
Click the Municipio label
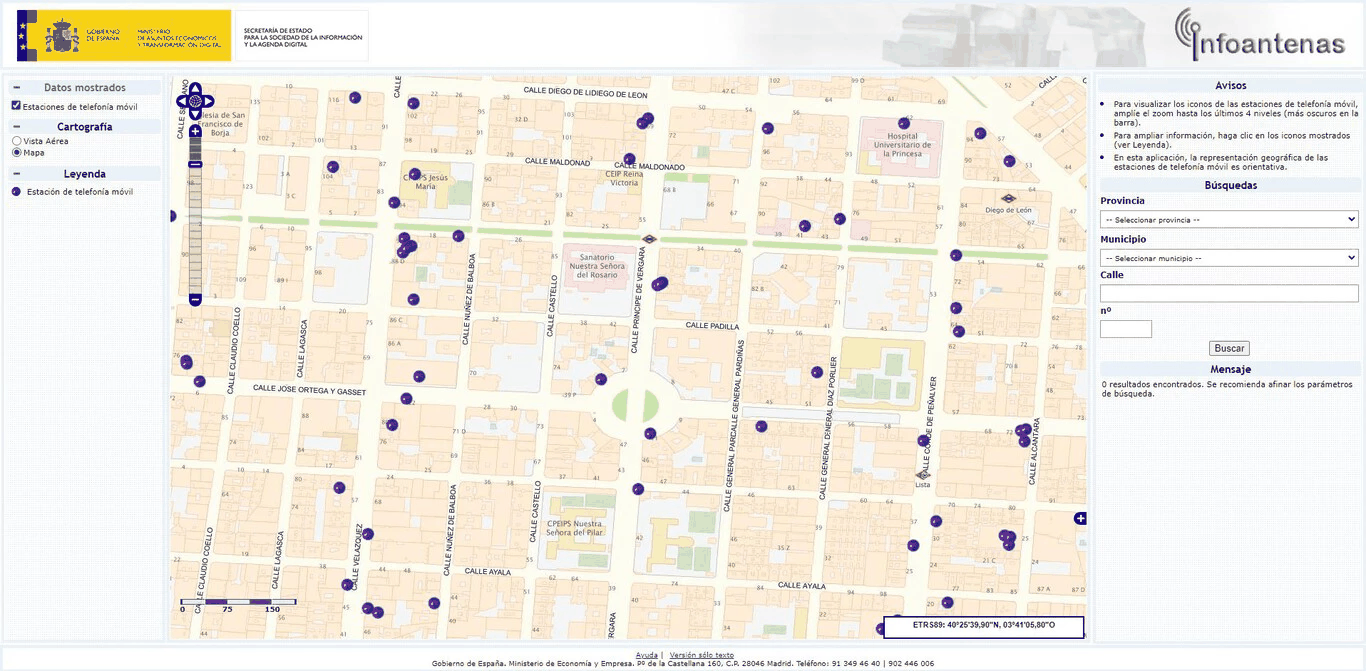tap(1123, 240)
